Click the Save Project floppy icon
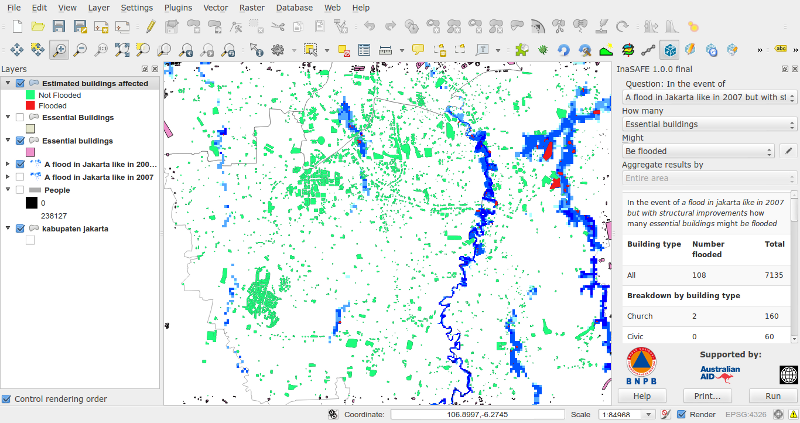Screen dimensions: 800x423 [x=59, y=27]
